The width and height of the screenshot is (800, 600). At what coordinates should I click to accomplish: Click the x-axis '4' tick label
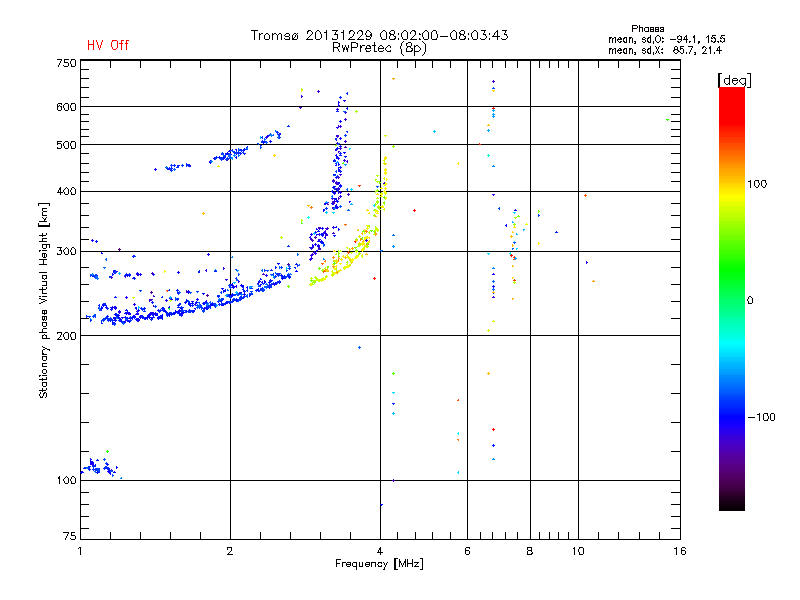pos(380,551)
